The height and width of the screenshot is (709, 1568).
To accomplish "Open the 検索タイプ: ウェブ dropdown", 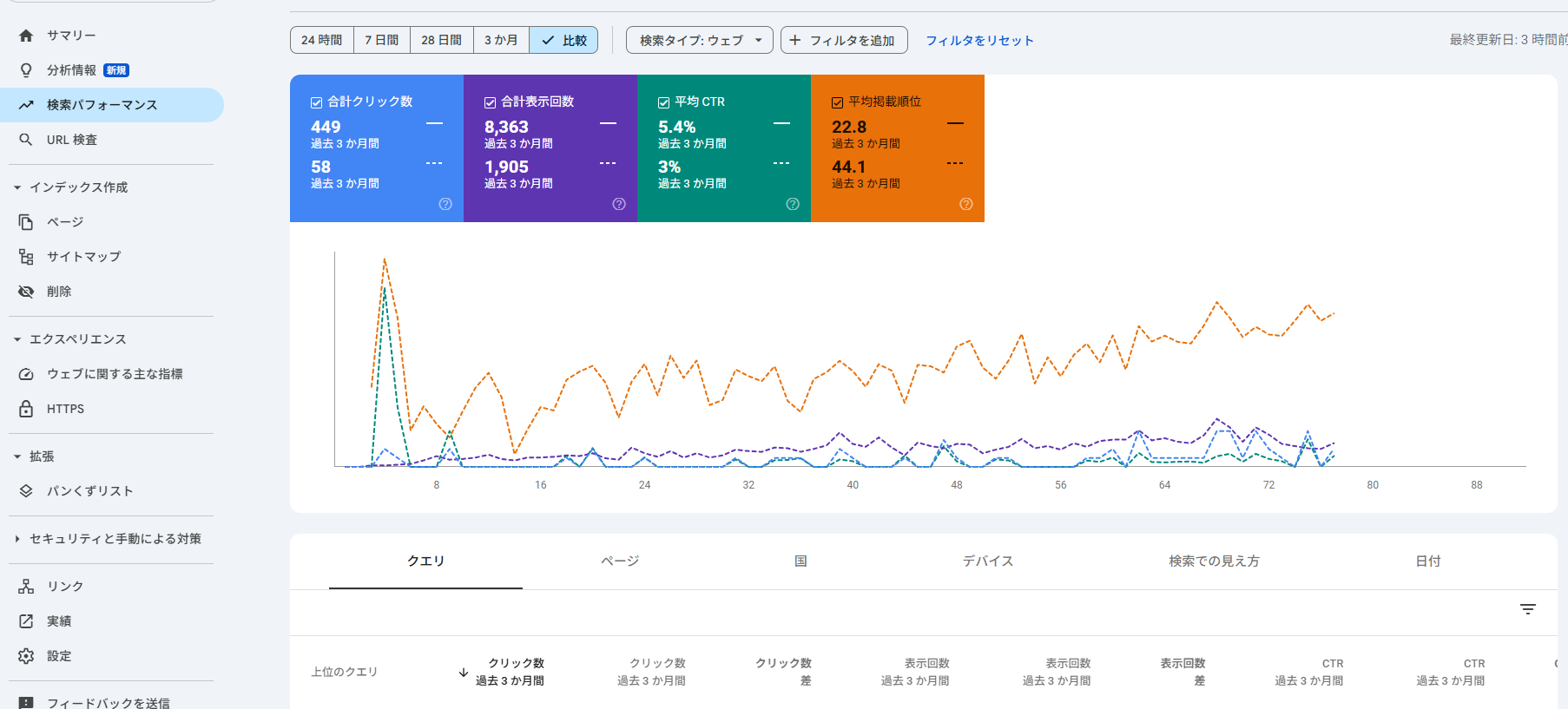I will 699,40.
